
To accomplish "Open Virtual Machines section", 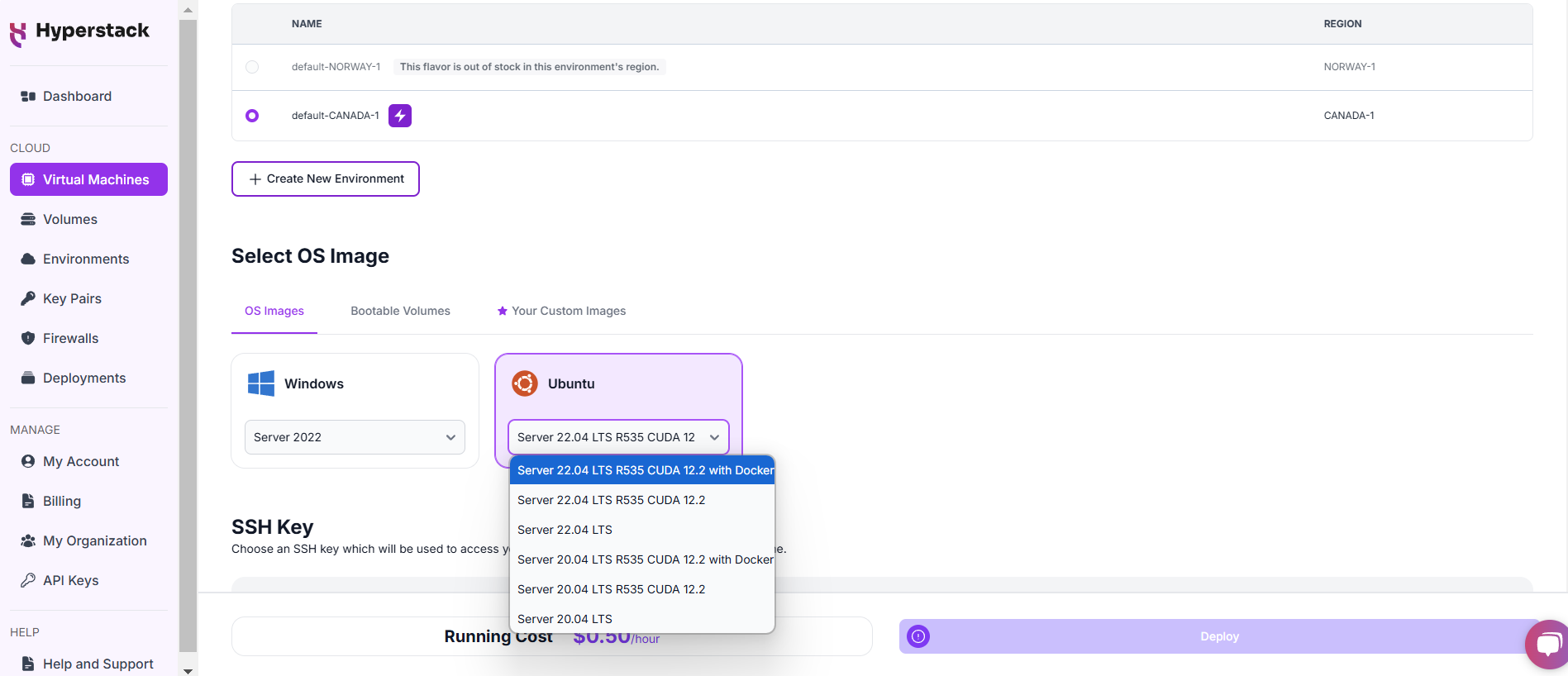I will [88, 179].
